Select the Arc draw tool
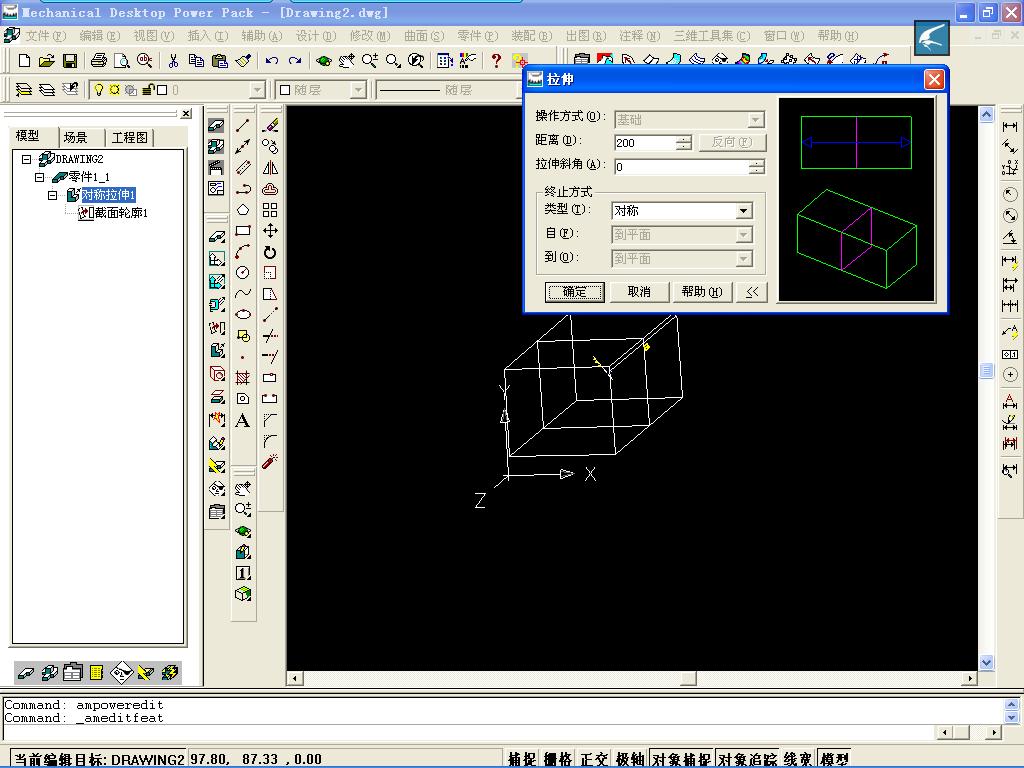The height and width of the screenshot is (768, 1024). pos(243,252)
